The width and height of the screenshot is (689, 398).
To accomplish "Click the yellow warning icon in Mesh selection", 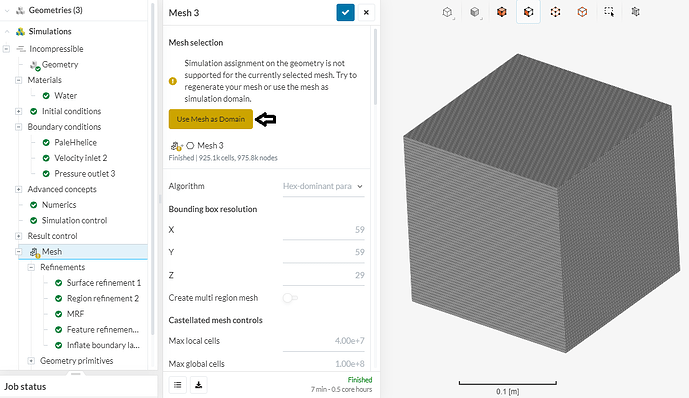I will (x=173, y=81).
